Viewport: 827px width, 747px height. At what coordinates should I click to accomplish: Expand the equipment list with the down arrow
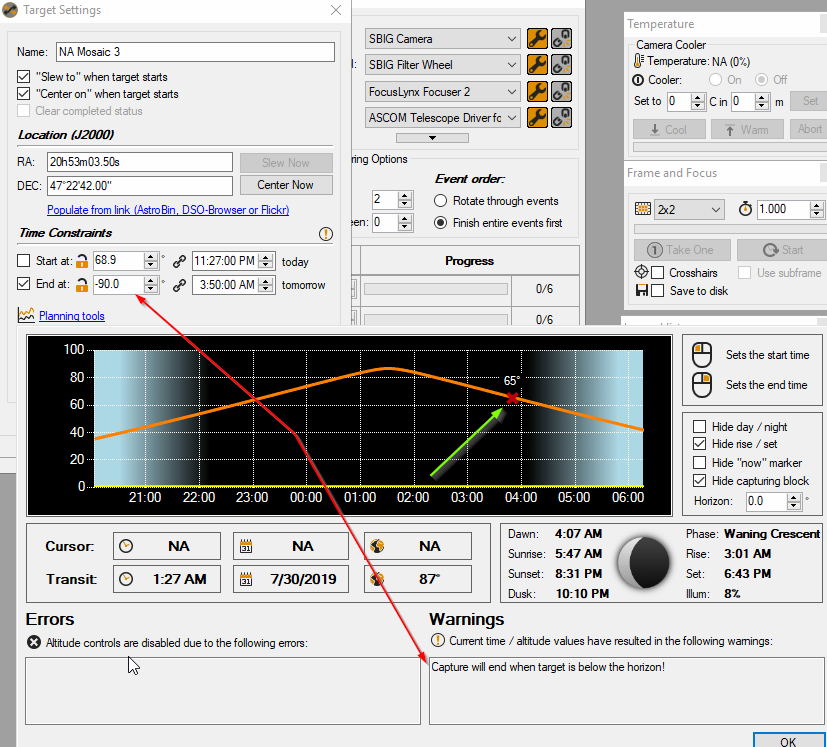tap(432, 137)
